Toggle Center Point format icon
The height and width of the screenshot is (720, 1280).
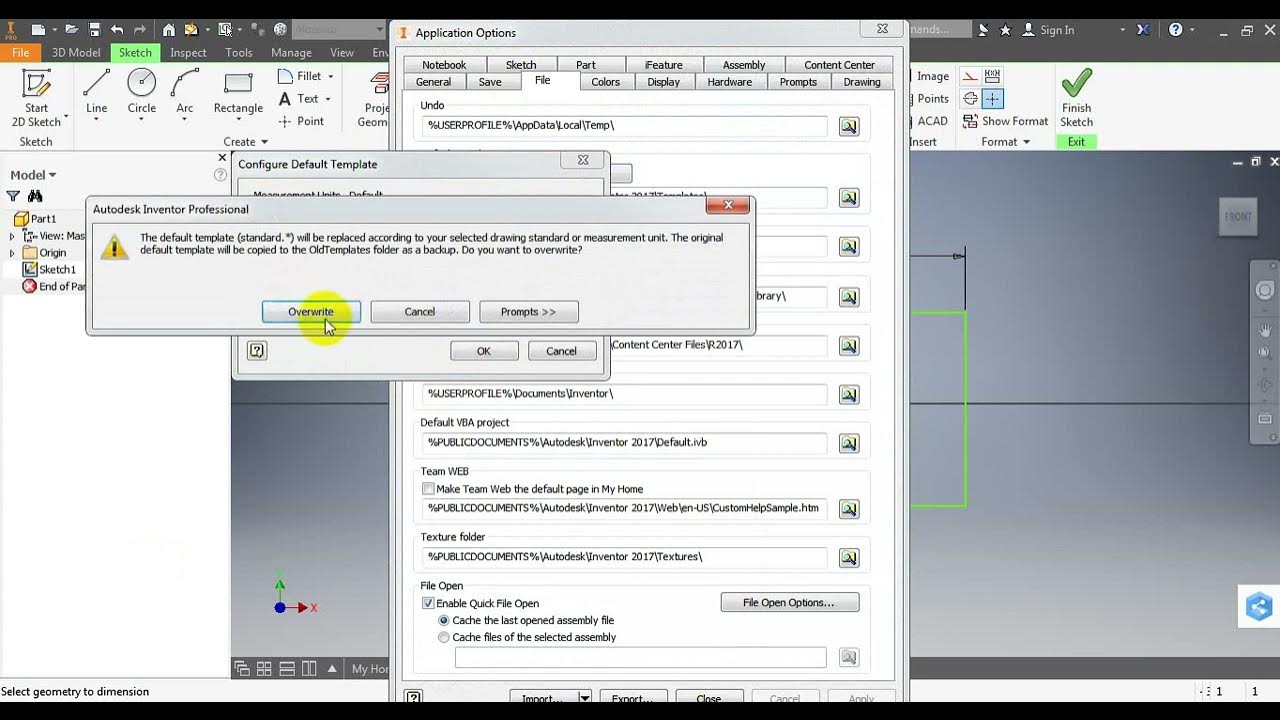(993, 98)
